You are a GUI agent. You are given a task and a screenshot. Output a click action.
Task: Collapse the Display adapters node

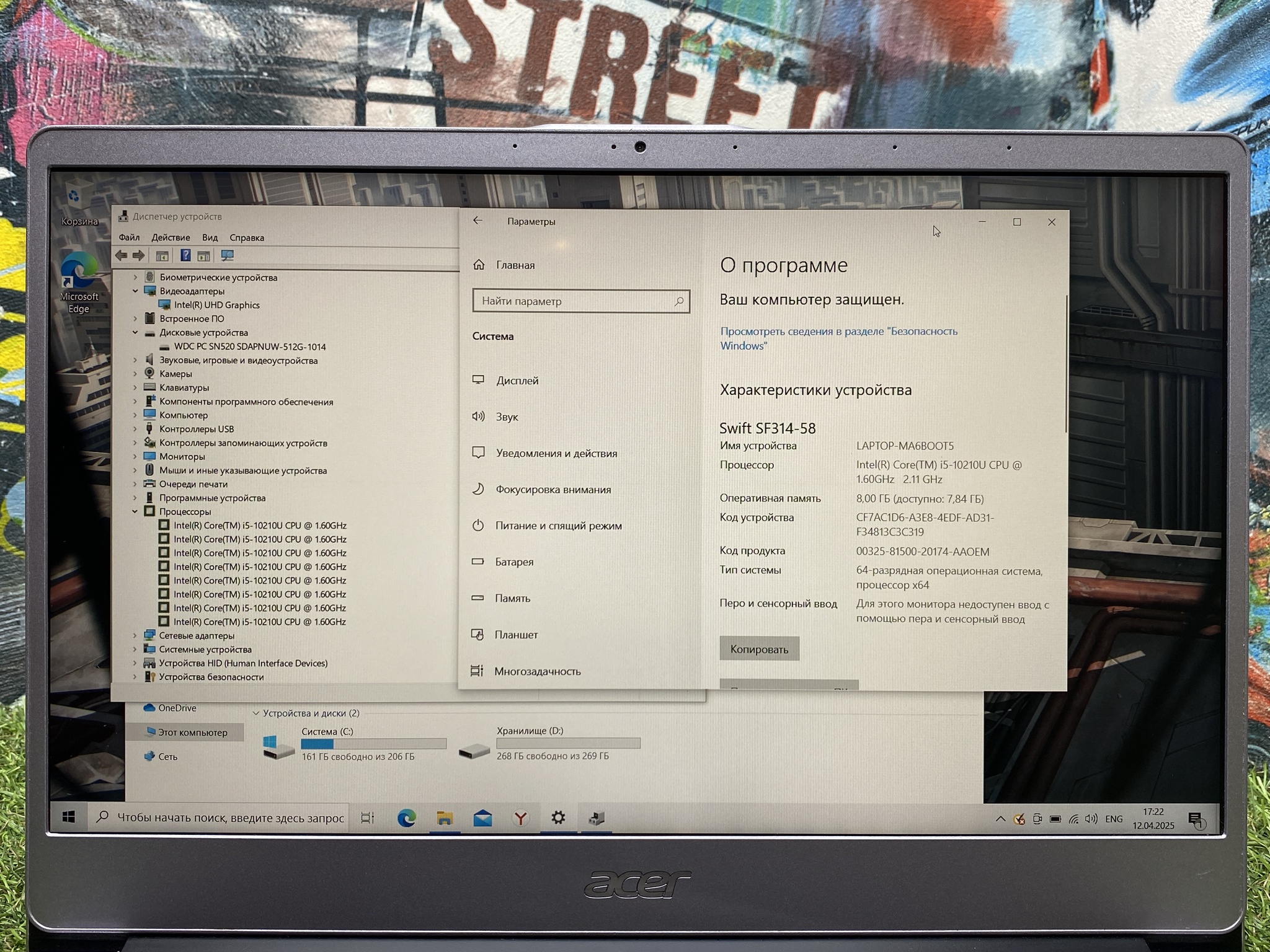(135, 291)
